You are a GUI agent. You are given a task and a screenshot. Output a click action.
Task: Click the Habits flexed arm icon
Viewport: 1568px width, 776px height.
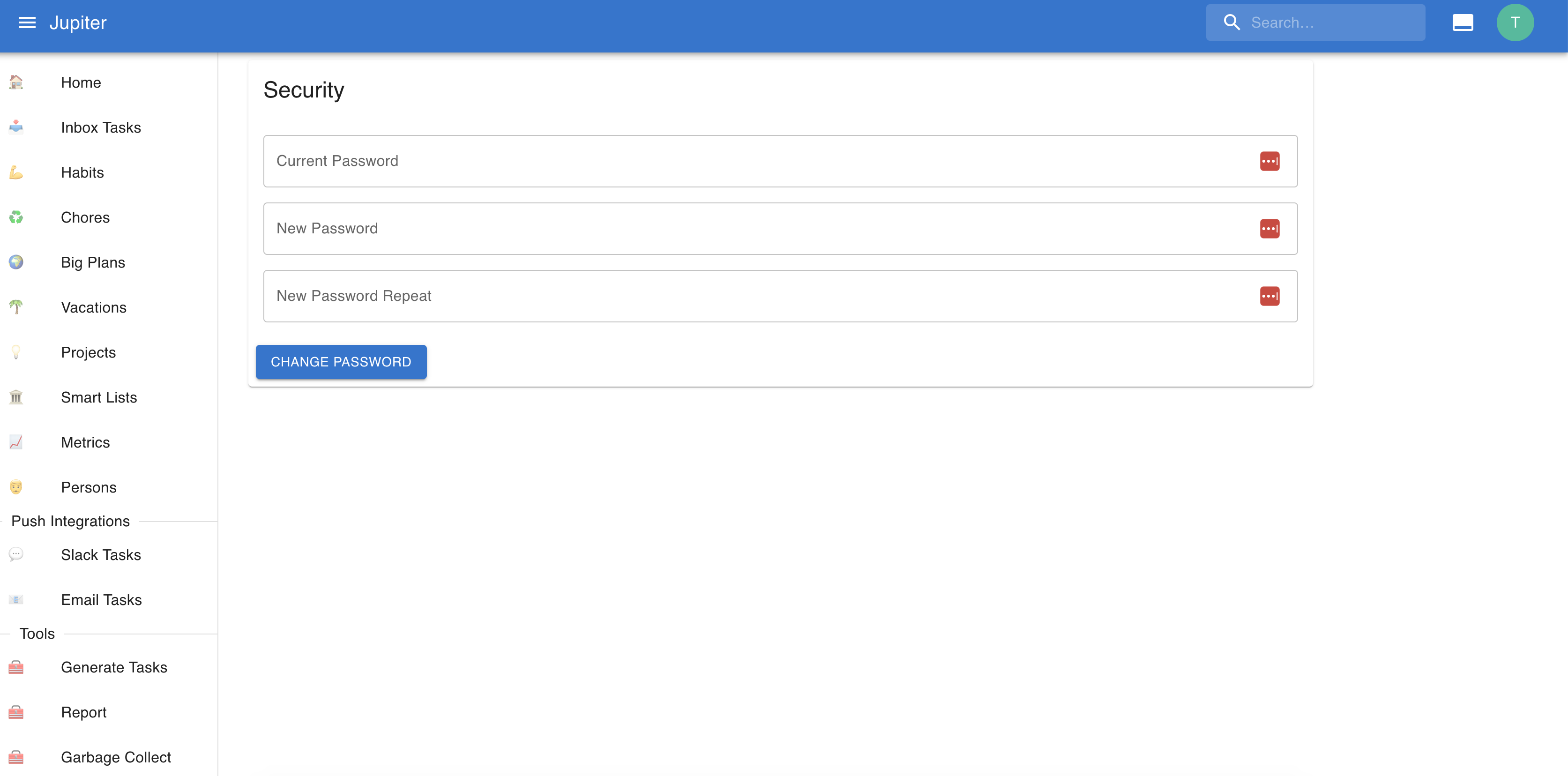[x=16, y=173]
